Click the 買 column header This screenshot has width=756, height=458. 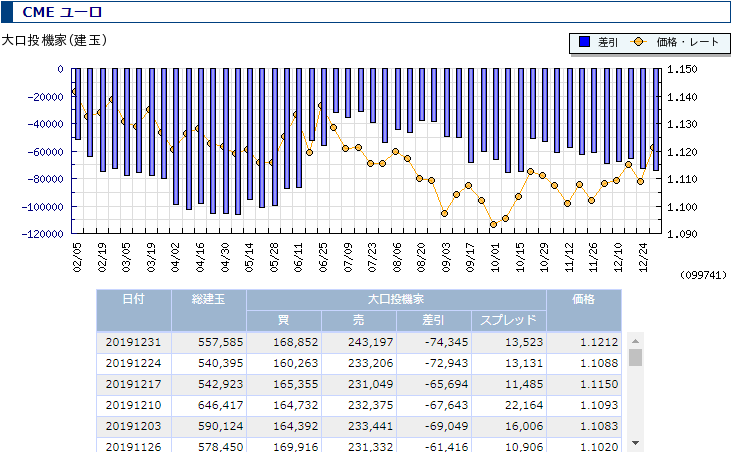(284, 320)
